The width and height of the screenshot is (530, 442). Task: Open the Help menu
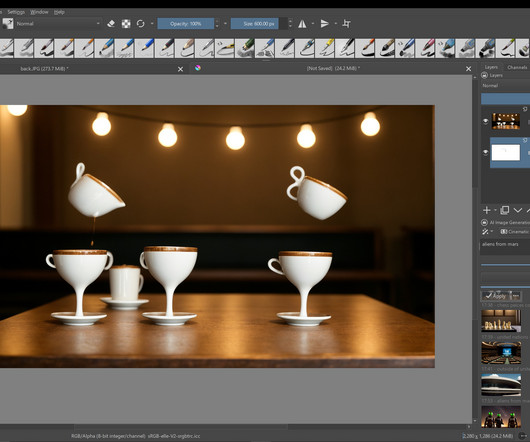[59, 12]
